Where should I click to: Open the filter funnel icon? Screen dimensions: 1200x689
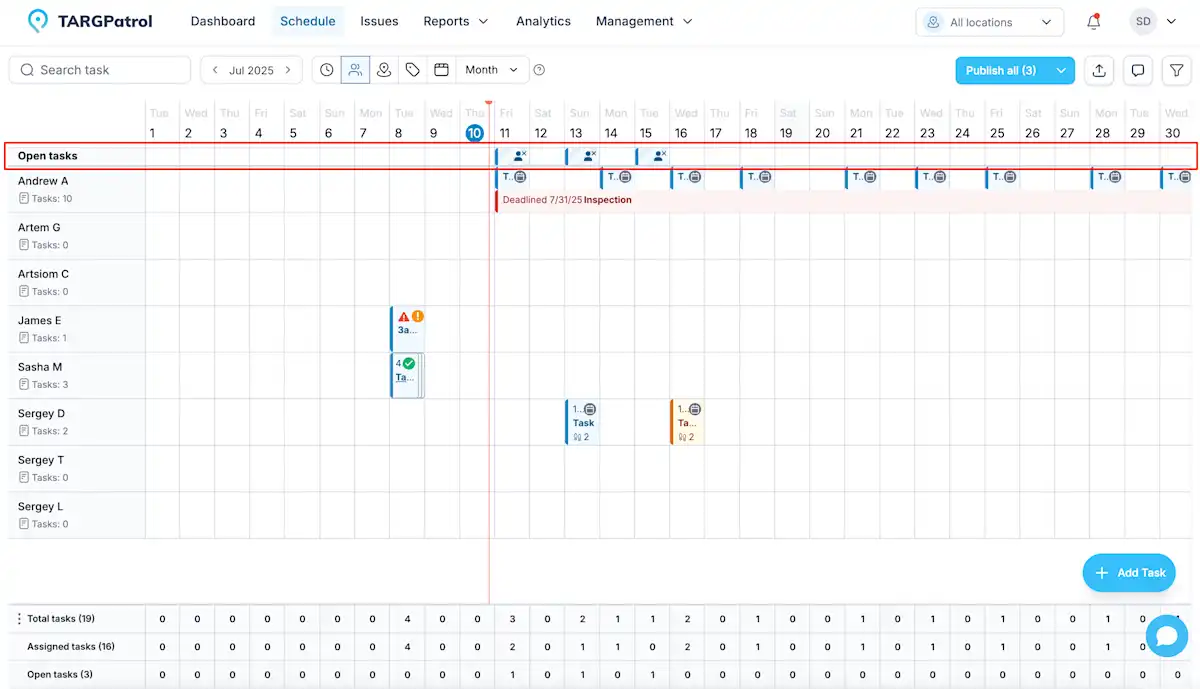pyautogui.click(x=1177, y=70)
